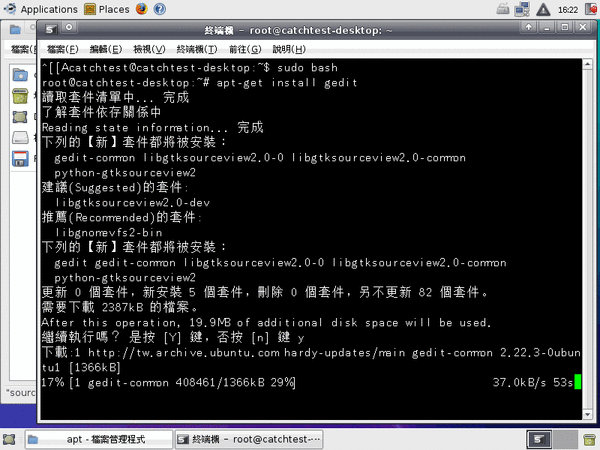Open the Places menu

(107, 9)
